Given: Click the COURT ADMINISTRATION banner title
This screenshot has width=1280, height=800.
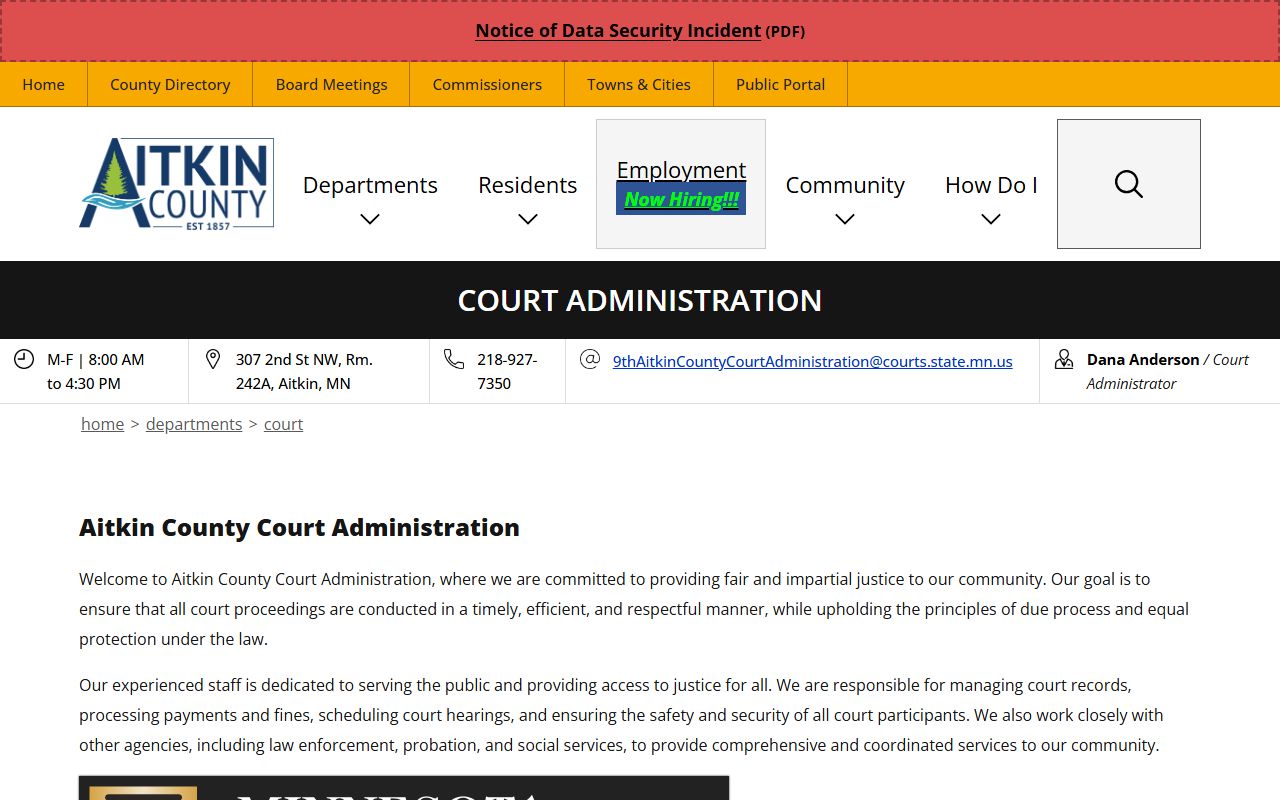Looking at the screenshot, I should click(x=640, y=300).
